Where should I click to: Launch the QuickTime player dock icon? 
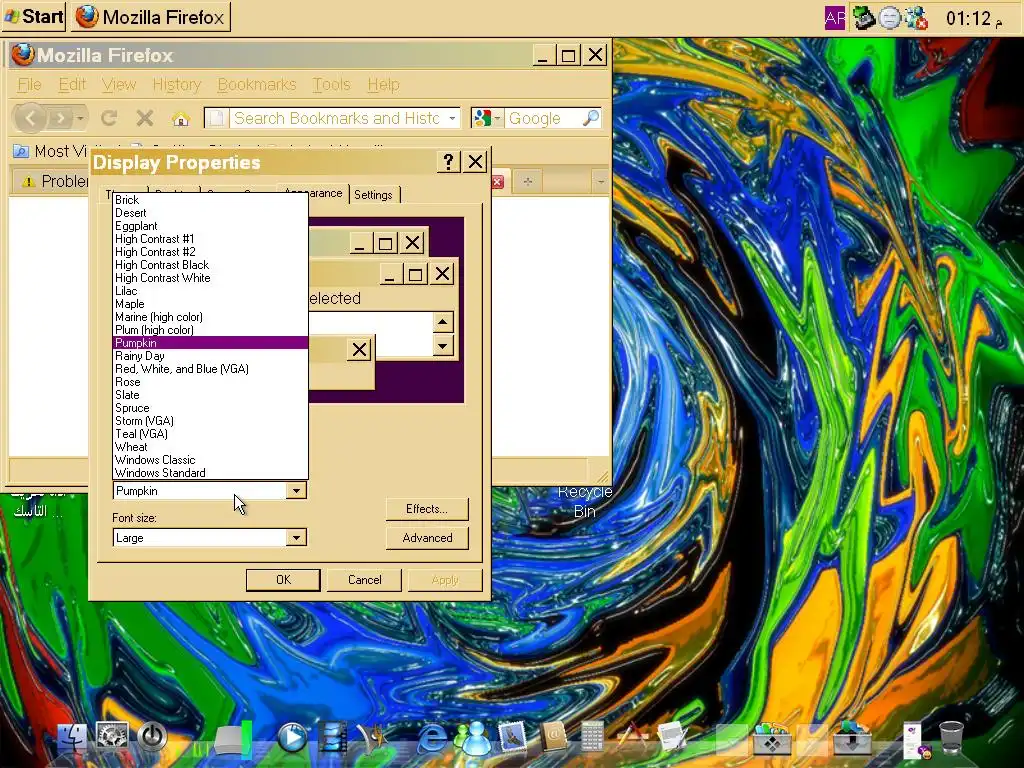point(292,738)
